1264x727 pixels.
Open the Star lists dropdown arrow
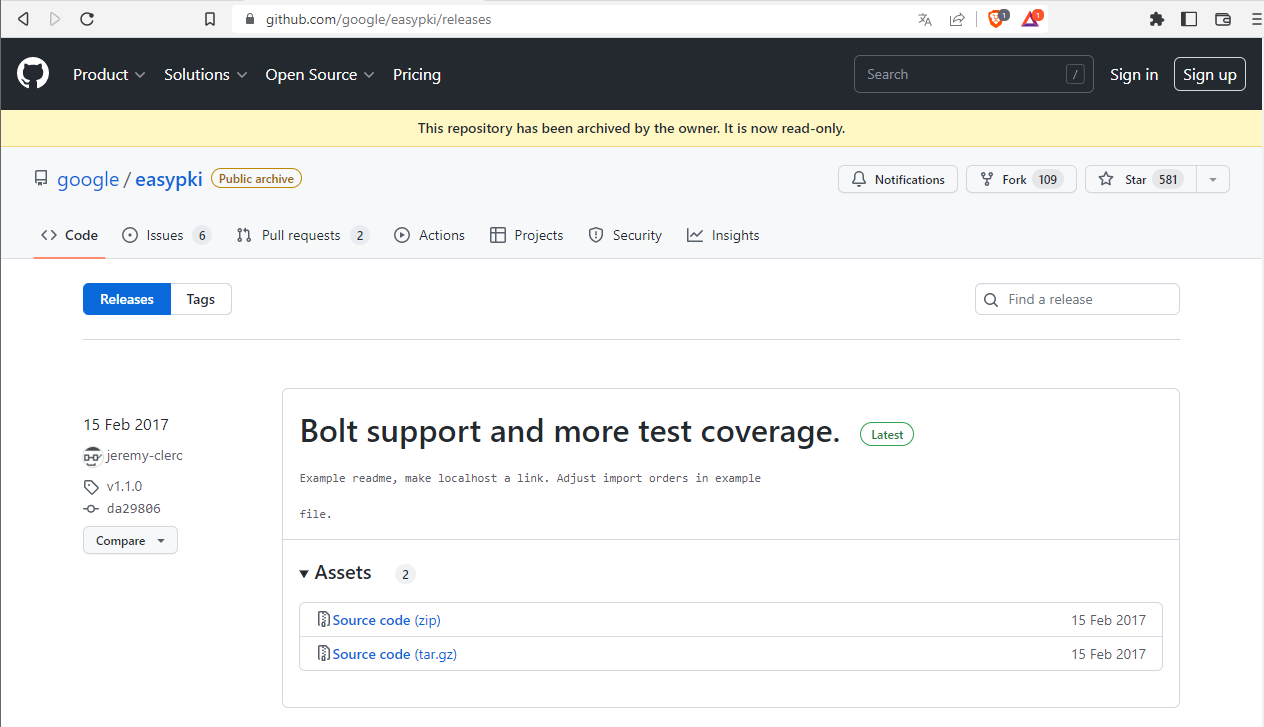[x=1213, y=180]
